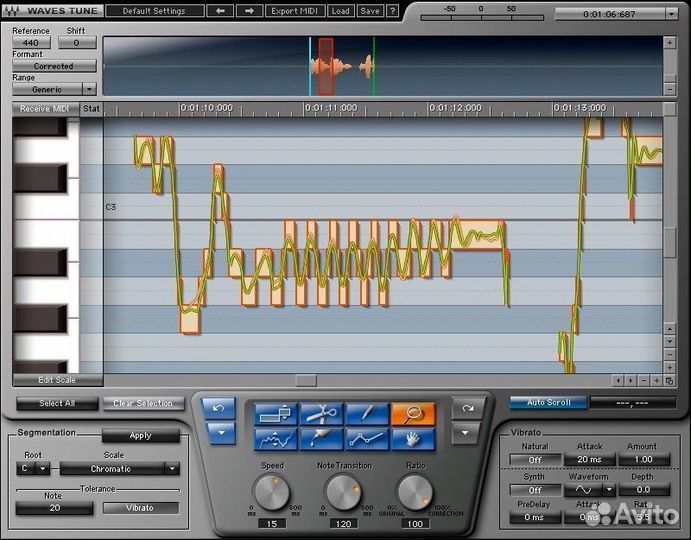The height and width of the screenshot is (540, 691).
Task: Open the Scale Chromatic dropdown arrow
Action: coord(172,469)
